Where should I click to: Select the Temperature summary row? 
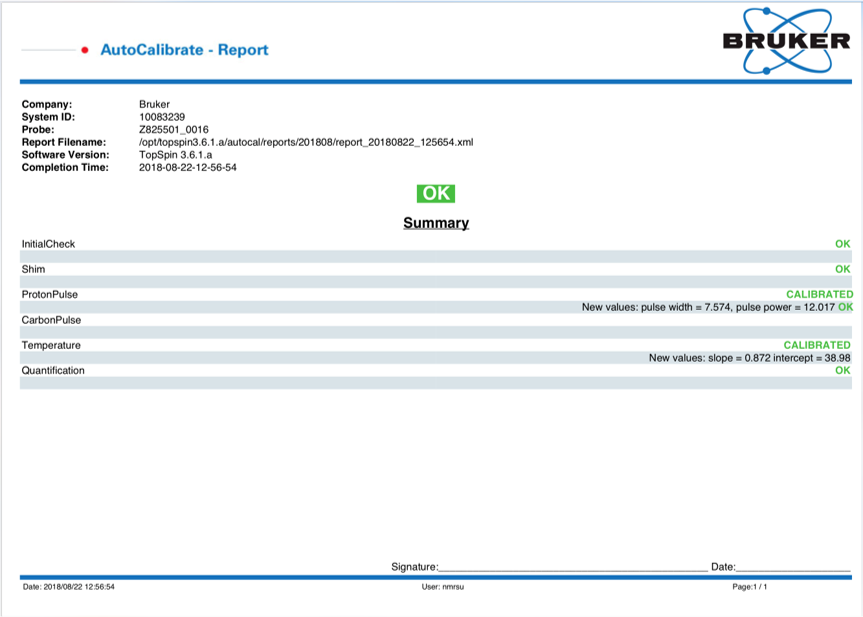(48, 344)
